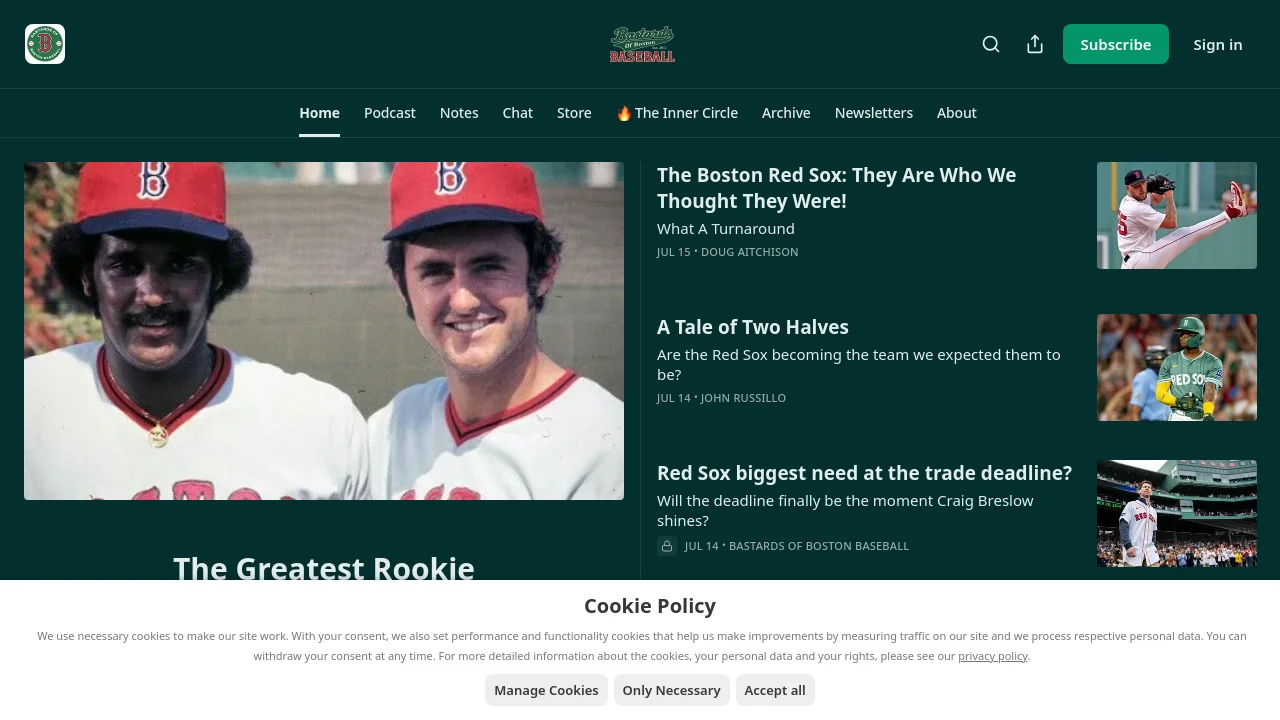Open the featured photo of two Red Sox players
Viewport: 1280px width, 720px height.
pyautogui.click(x=324, y=331)
